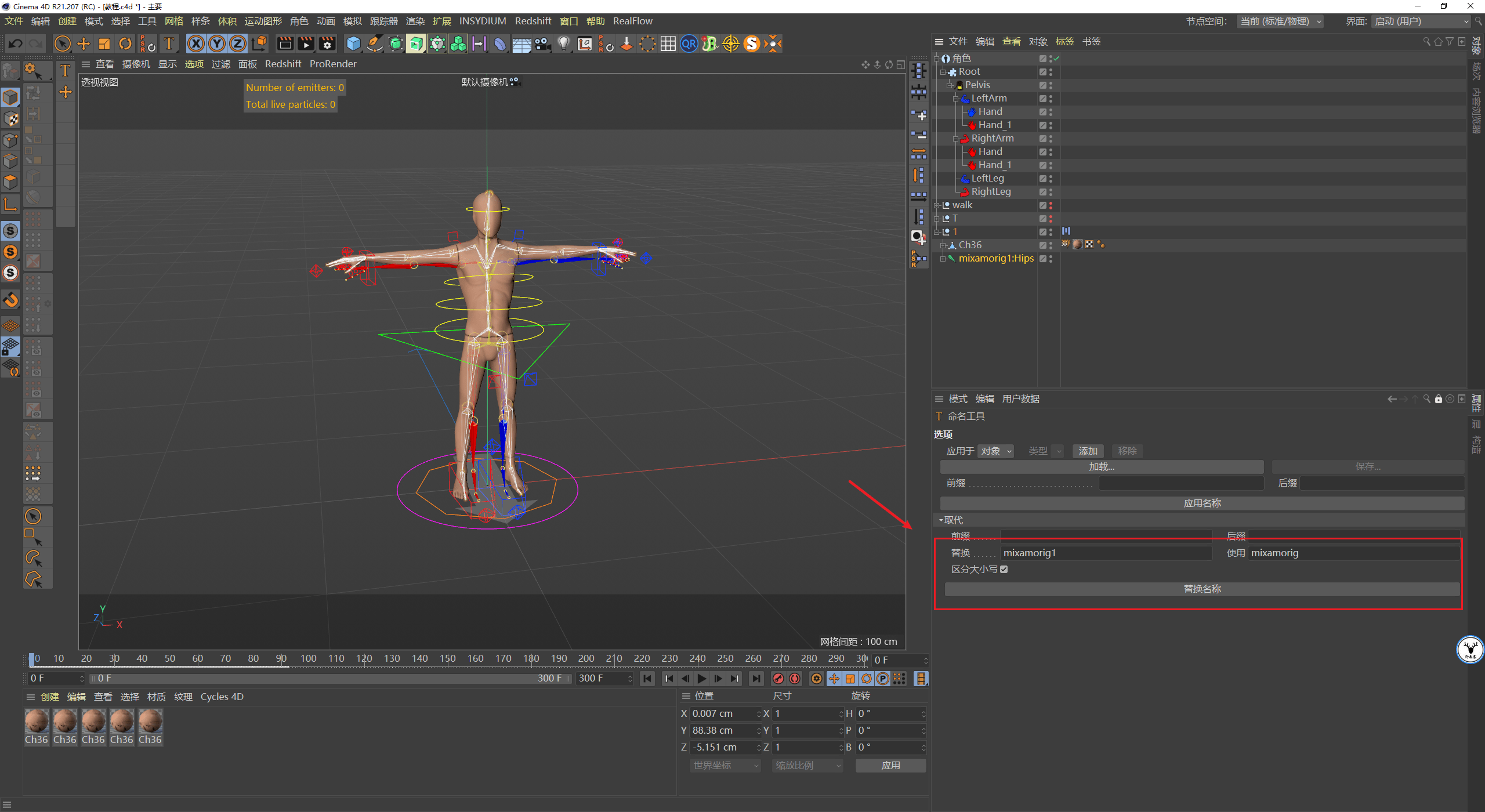Viewport: 1485px width, 812px height.
Task: Select the Move tool in top toolbar
Action: coord(84,43)
